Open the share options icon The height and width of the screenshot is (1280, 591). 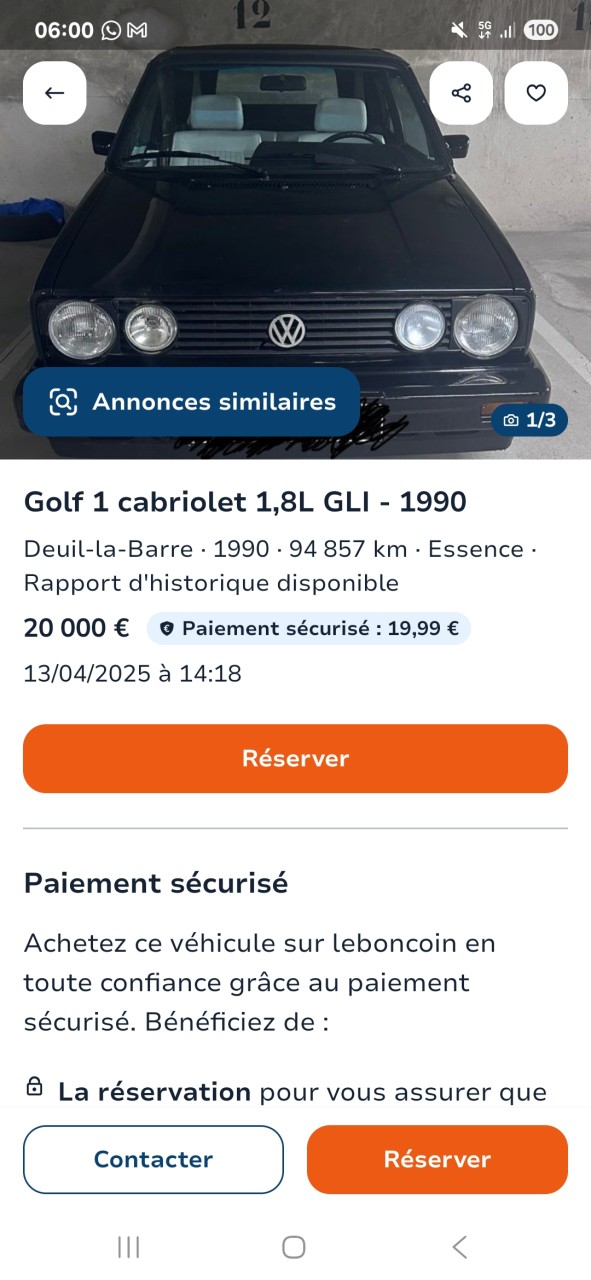pos(461,93)
